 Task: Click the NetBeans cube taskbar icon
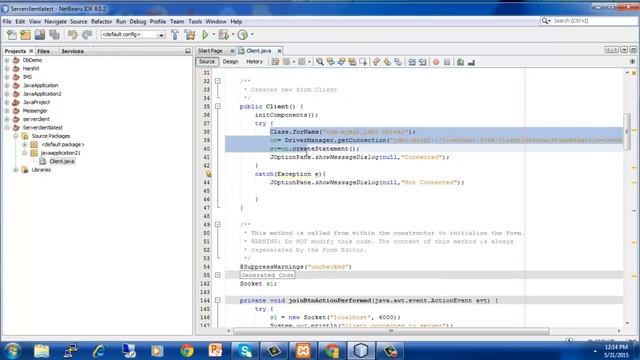[x=361, y=351]
